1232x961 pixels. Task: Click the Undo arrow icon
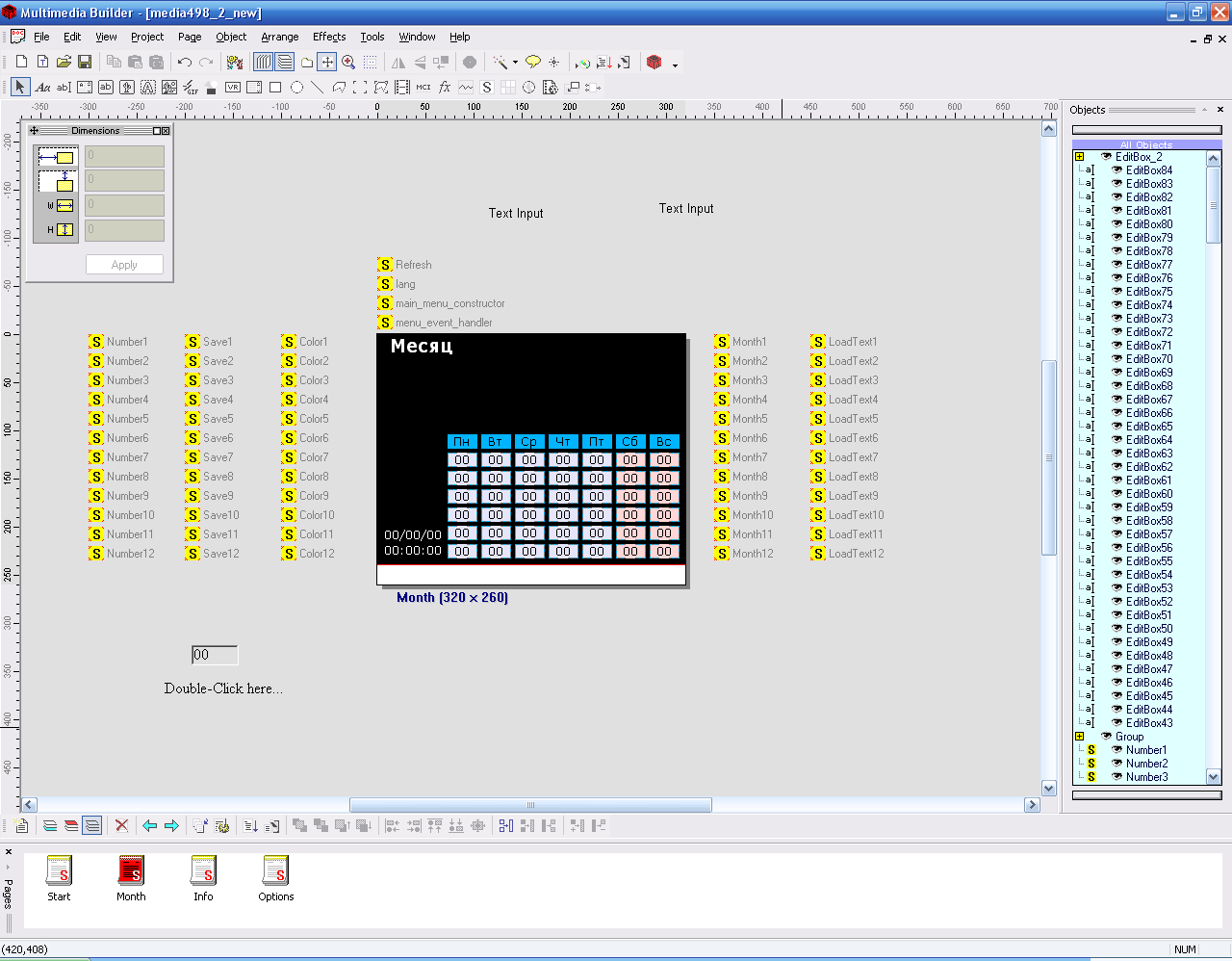[184, 62]
